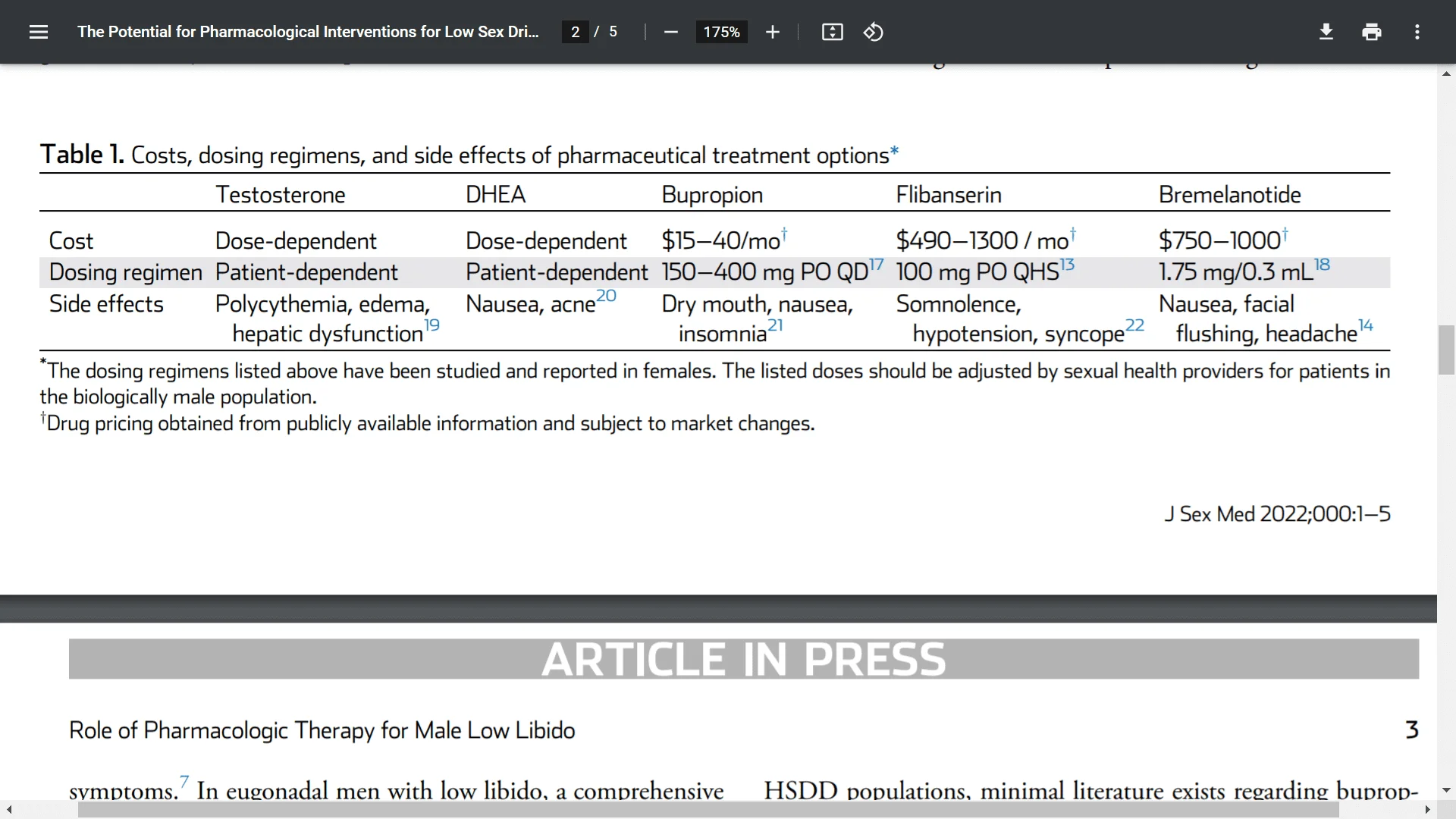Click the Bremelanotide column header

click(x=1229, y=195)
